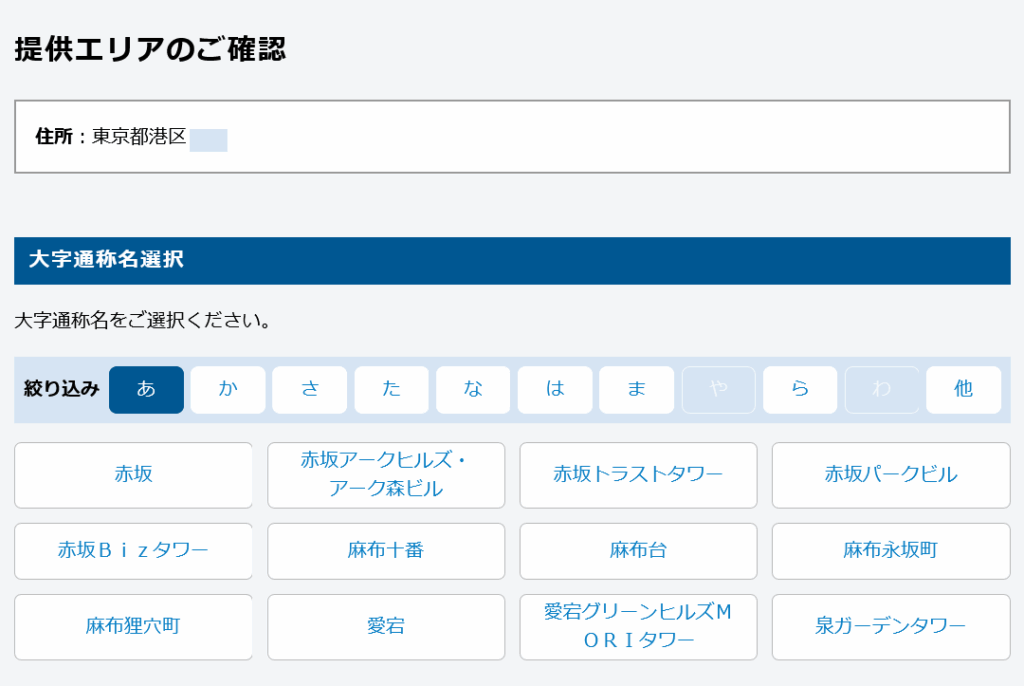Choose the は filter button

coord(555,389)
